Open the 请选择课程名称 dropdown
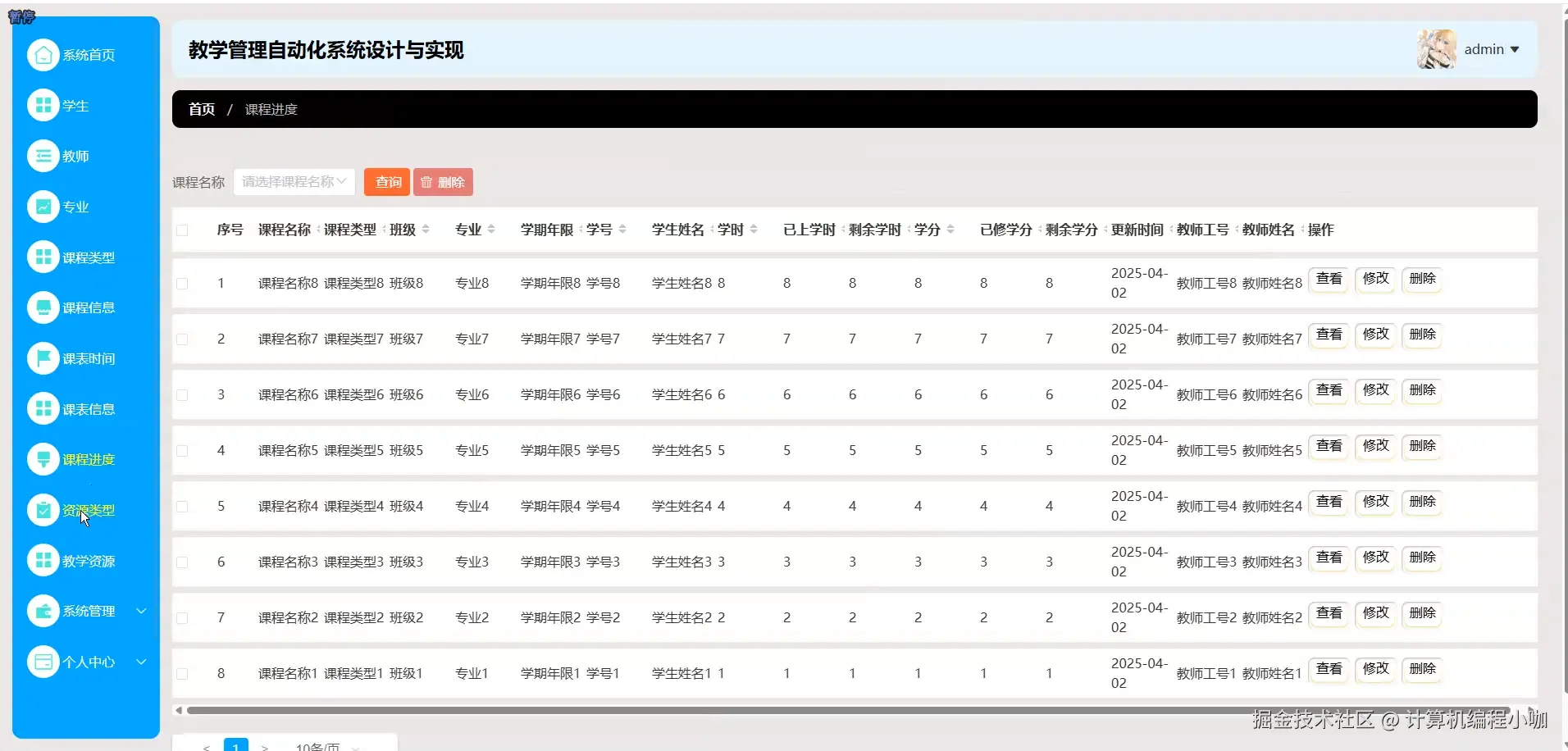 [x=294, y=181]
